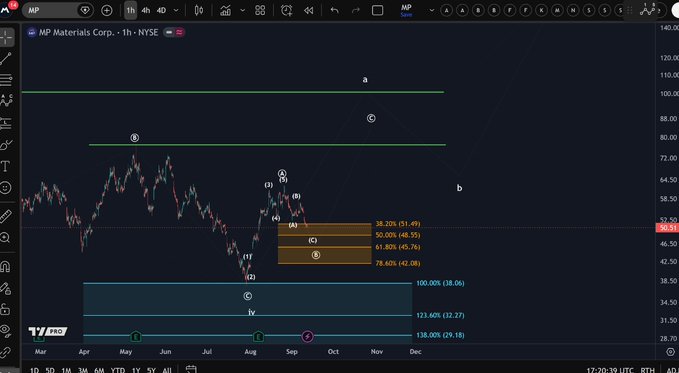This screenshot has height=373, width=679.
Task: Open the indicator templates grid icon
Action: click(260, 10)
